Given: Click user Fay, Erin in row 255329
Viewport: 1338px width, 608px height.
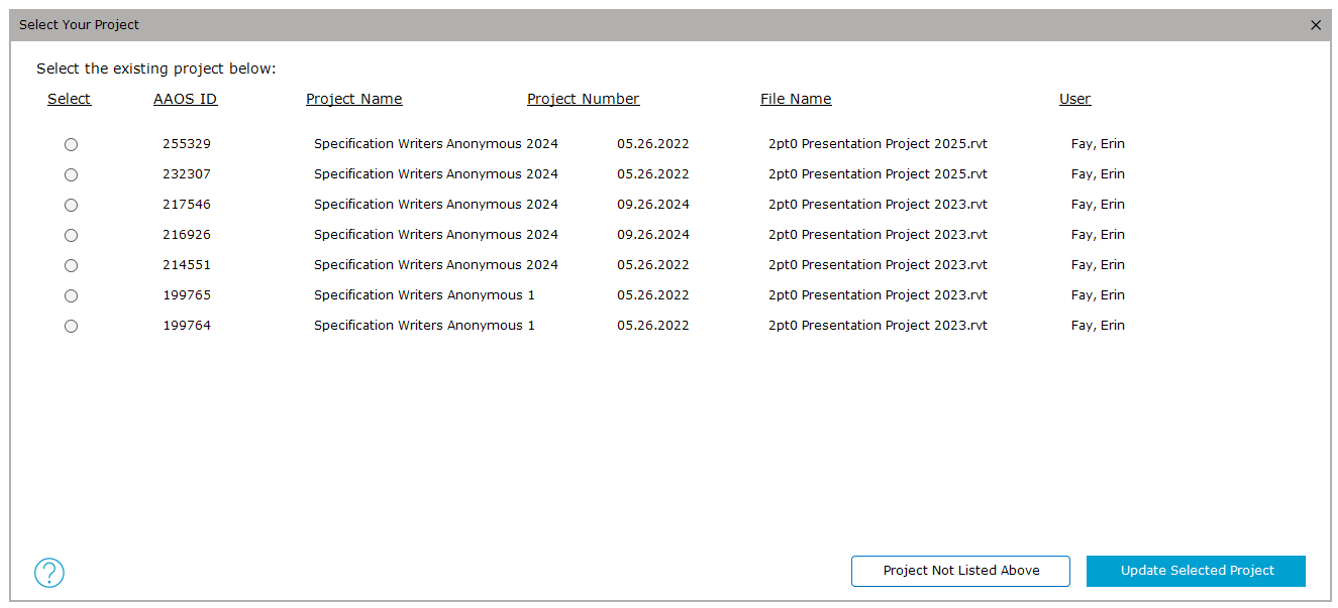Looking at the screenshot, I should [x=1098, y=144].
